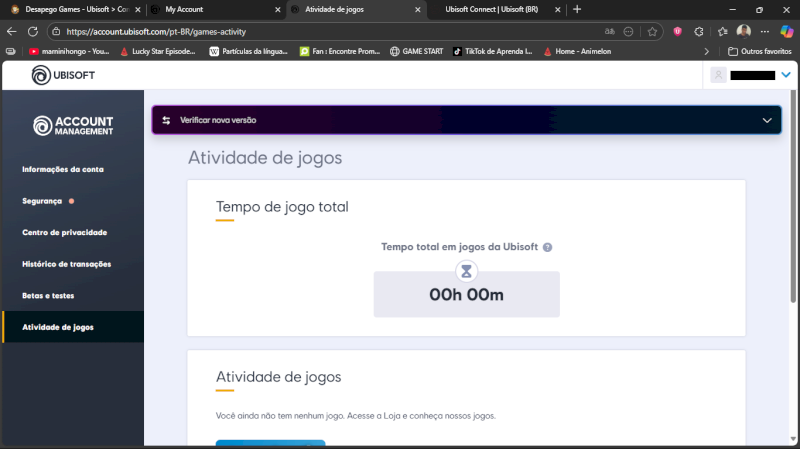This screenshot has height=449, width=800.
Task: Open the account dropdown arrow in the header
Action: coord(786,75)
